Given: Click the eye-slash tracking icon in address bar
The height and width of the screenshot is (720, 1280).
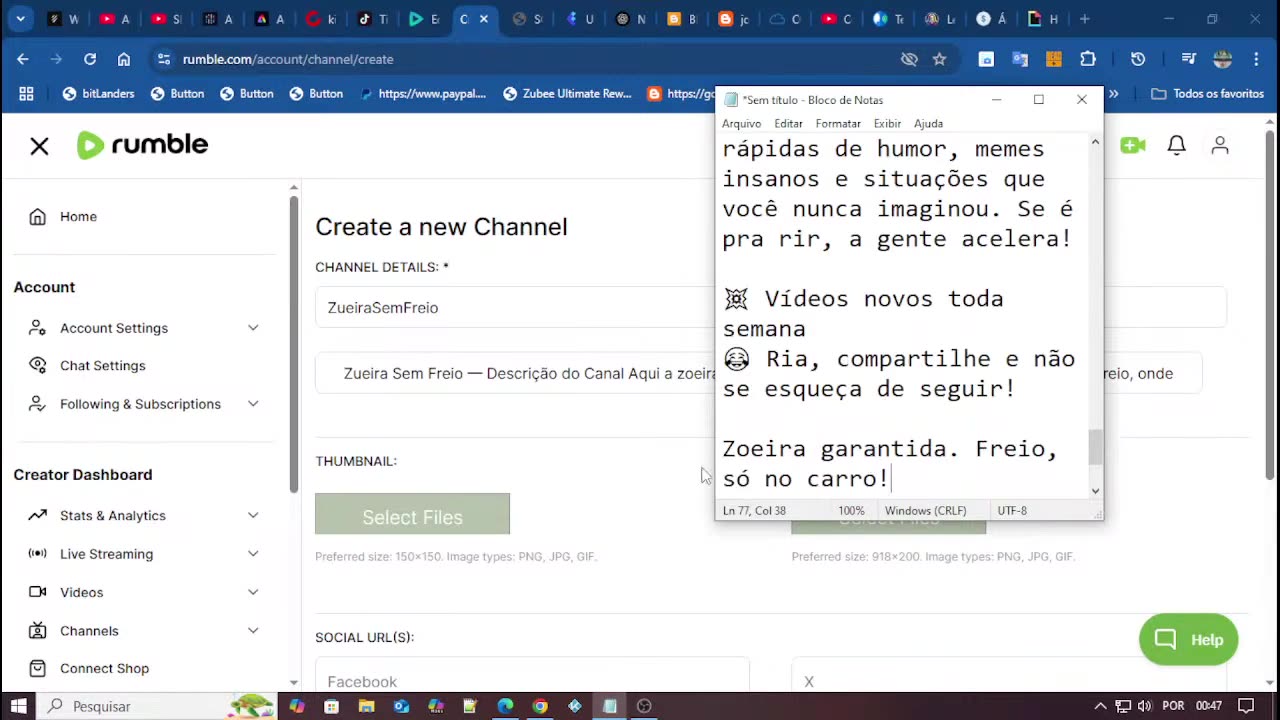Looking at the screenshot, I should click(909, 59).
